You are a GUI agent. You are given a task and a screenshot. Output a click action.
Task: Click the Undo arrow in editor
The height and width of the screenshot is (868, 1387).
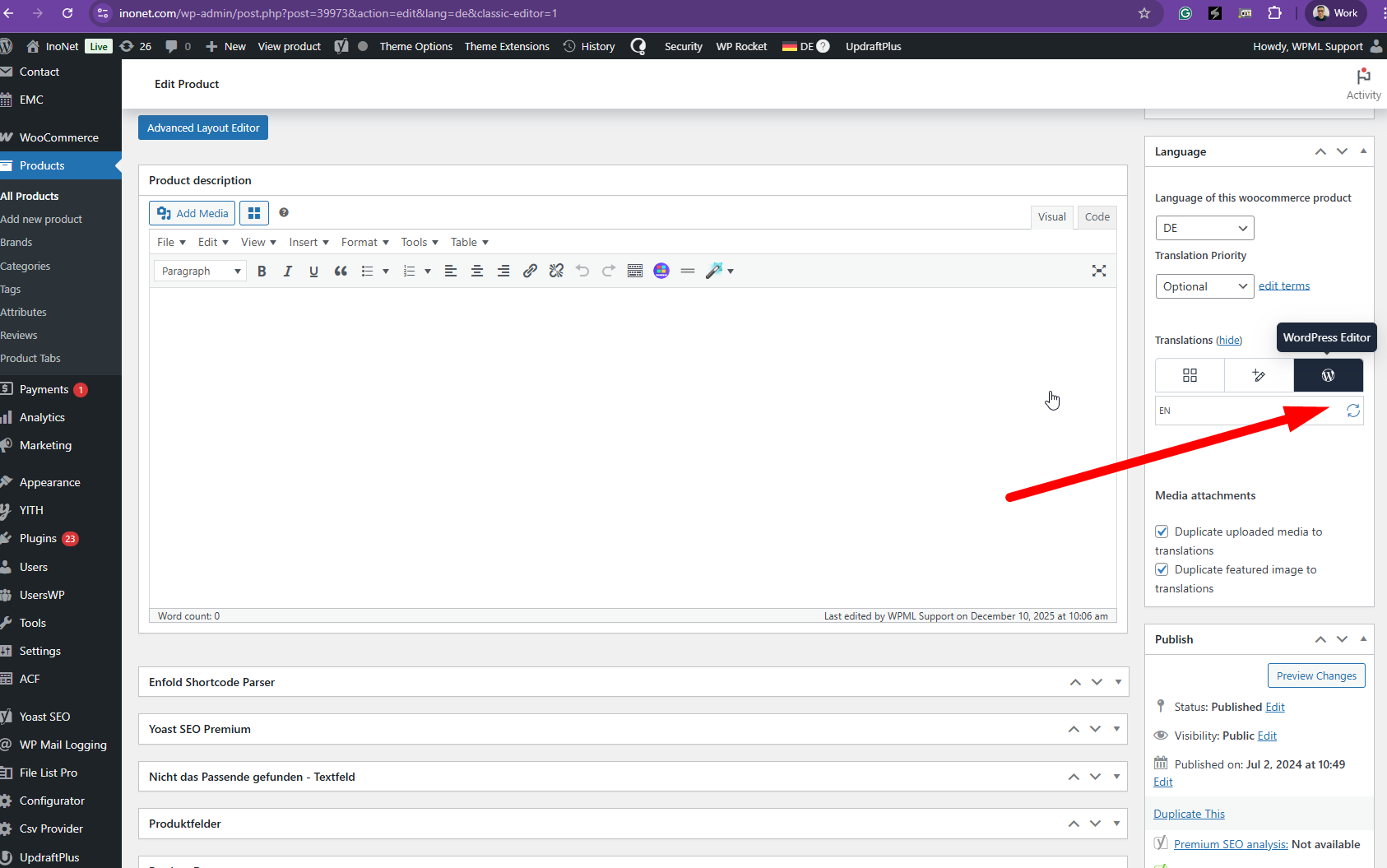[582, 272]
